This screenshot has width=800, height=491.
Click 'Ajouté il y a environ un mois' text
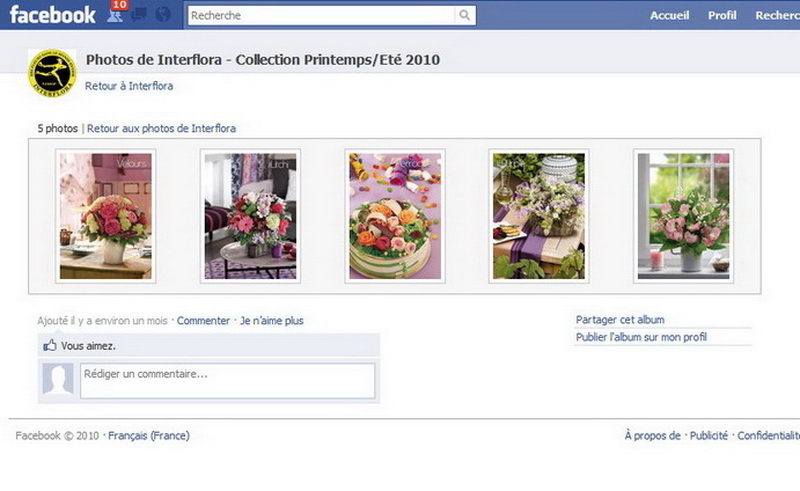tap(102, 321)
